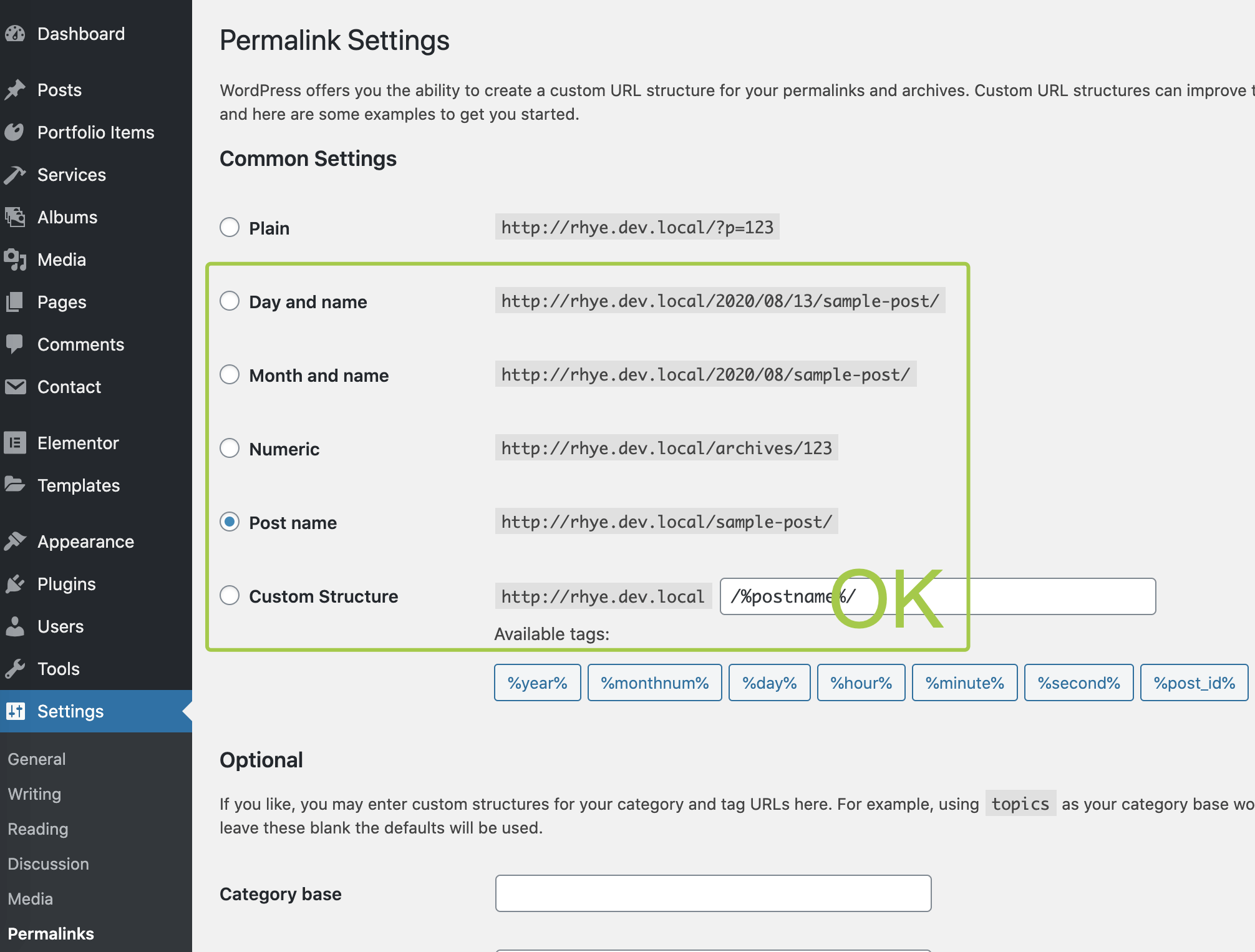Viewport: 1255px width, 952px height.
Task: Select the Numeric permalink structure
Action: pyautogui.click(x=230, y=449)
